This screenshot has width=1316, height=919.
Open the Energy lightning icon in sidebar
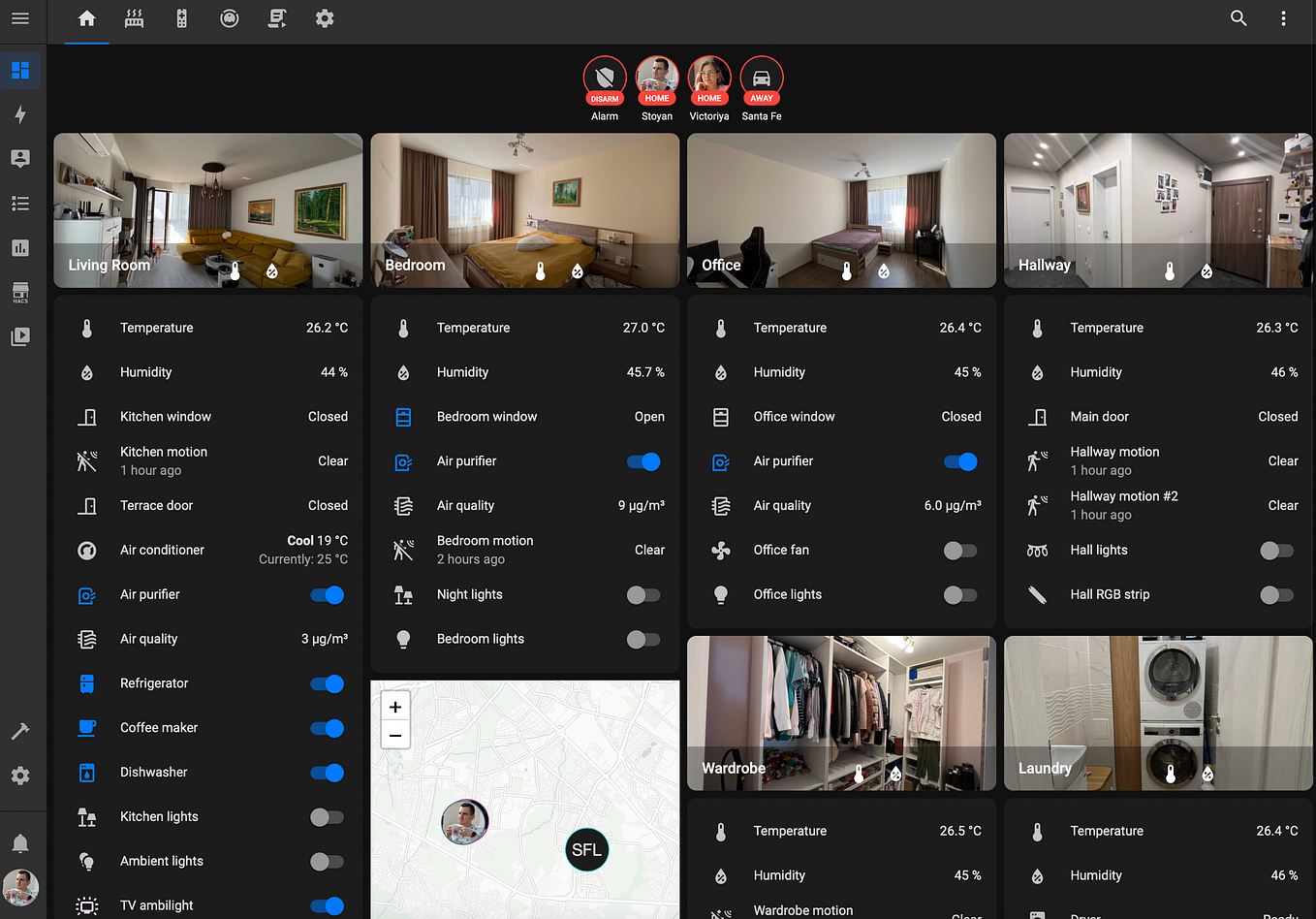click(20, 114)
